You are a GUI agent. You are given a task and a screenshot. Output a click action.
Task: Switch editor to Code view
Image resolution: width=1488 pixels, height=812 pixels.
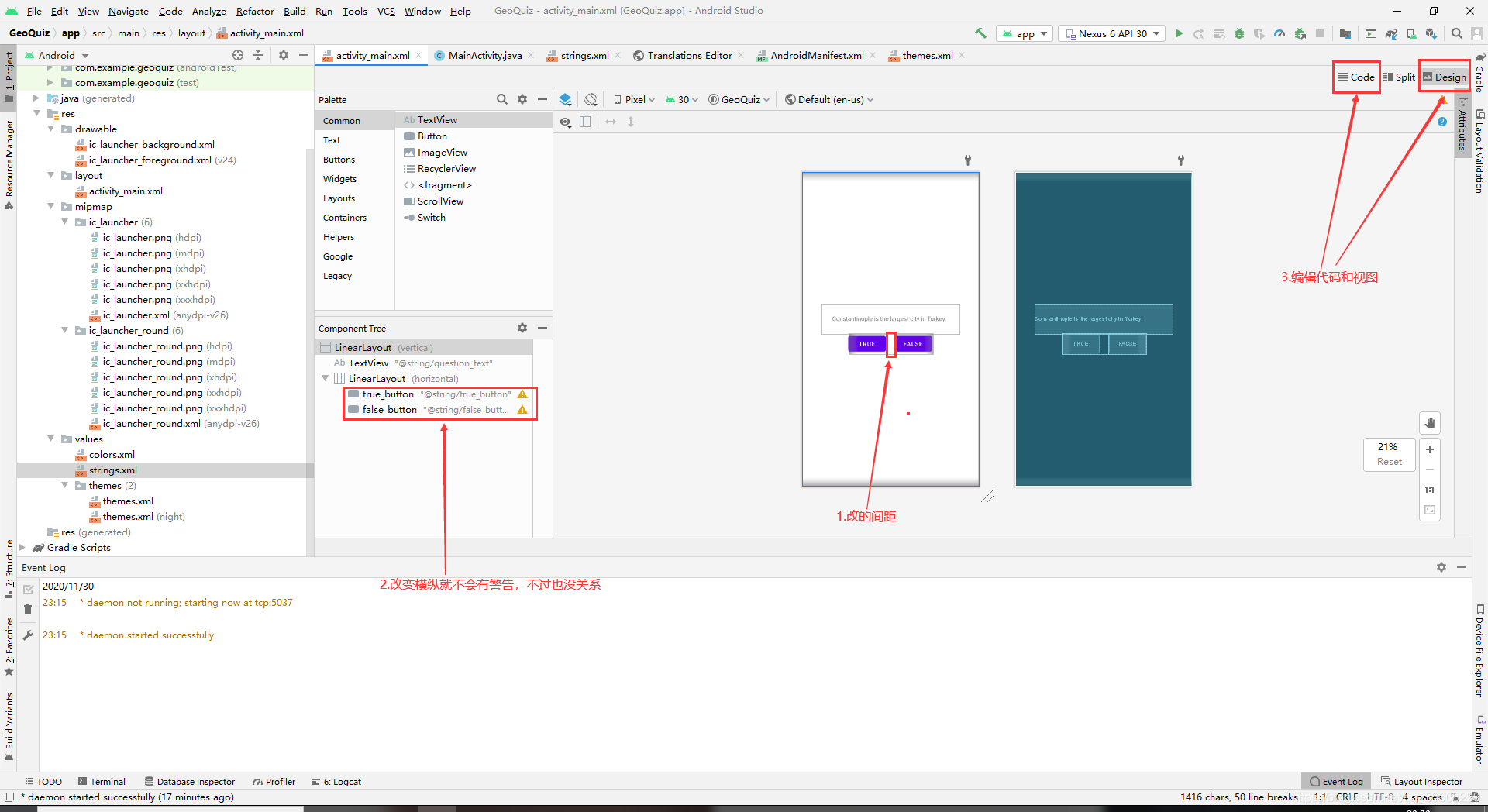pyautogui.click(x=1356, y=77)
